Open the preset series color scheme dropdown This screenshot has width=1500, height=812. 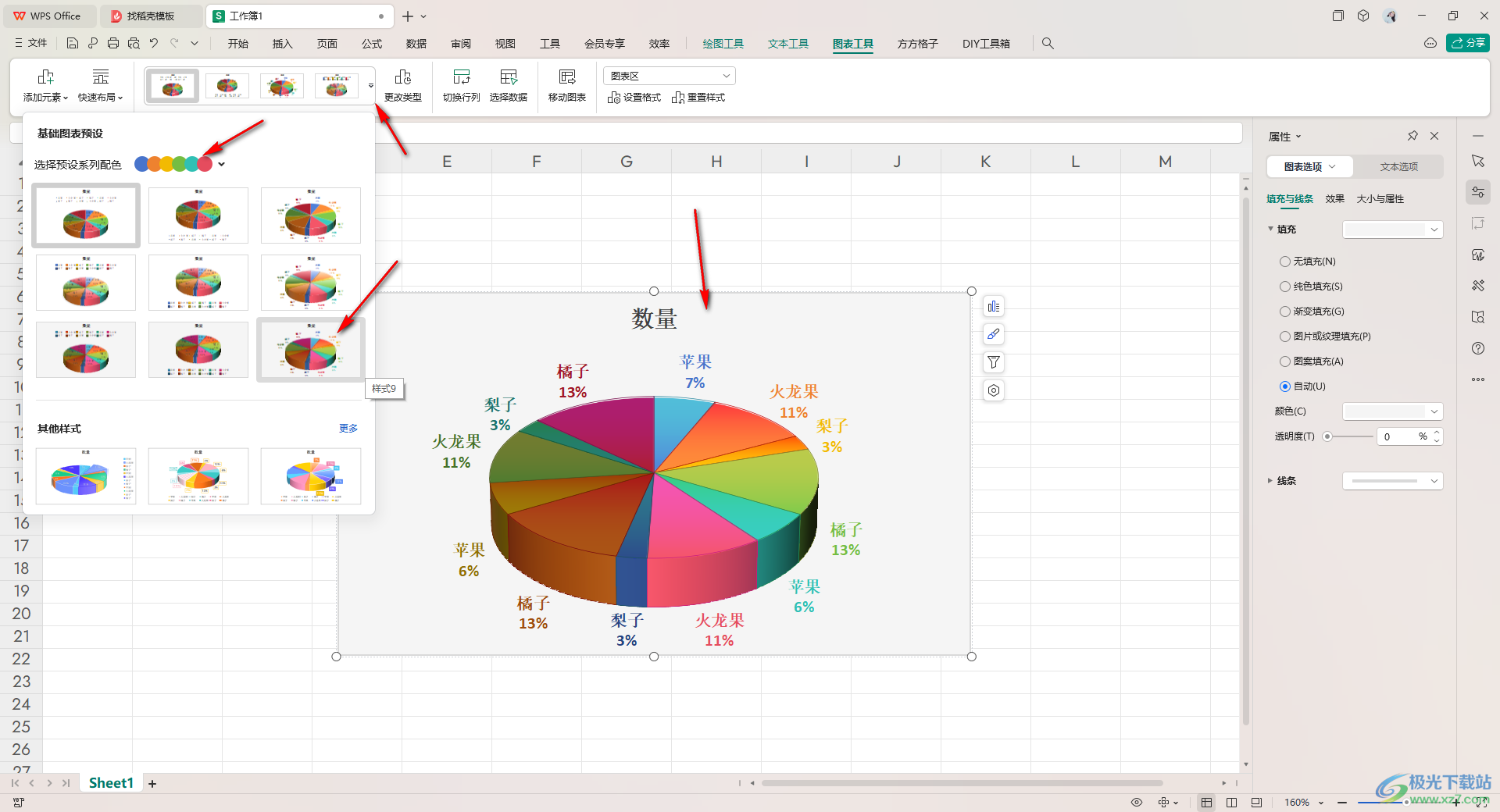point(222,164)
